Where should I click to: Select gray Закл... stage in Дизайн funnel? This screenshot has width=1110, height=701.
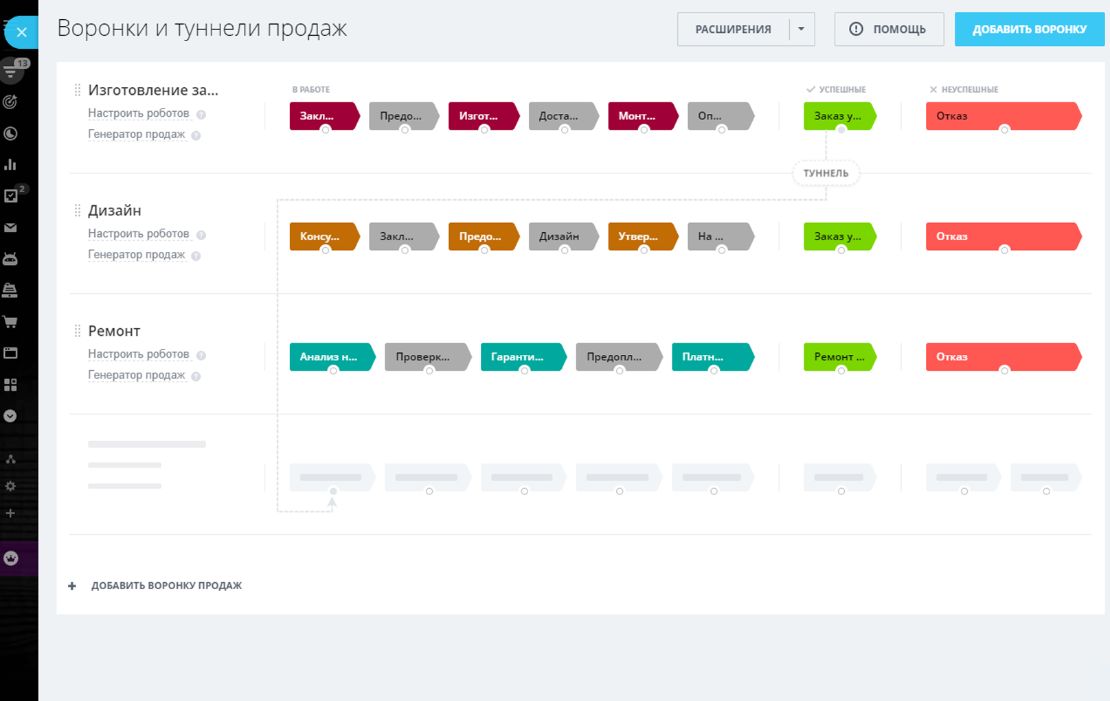pyautogui.click(x=404, y=236)
